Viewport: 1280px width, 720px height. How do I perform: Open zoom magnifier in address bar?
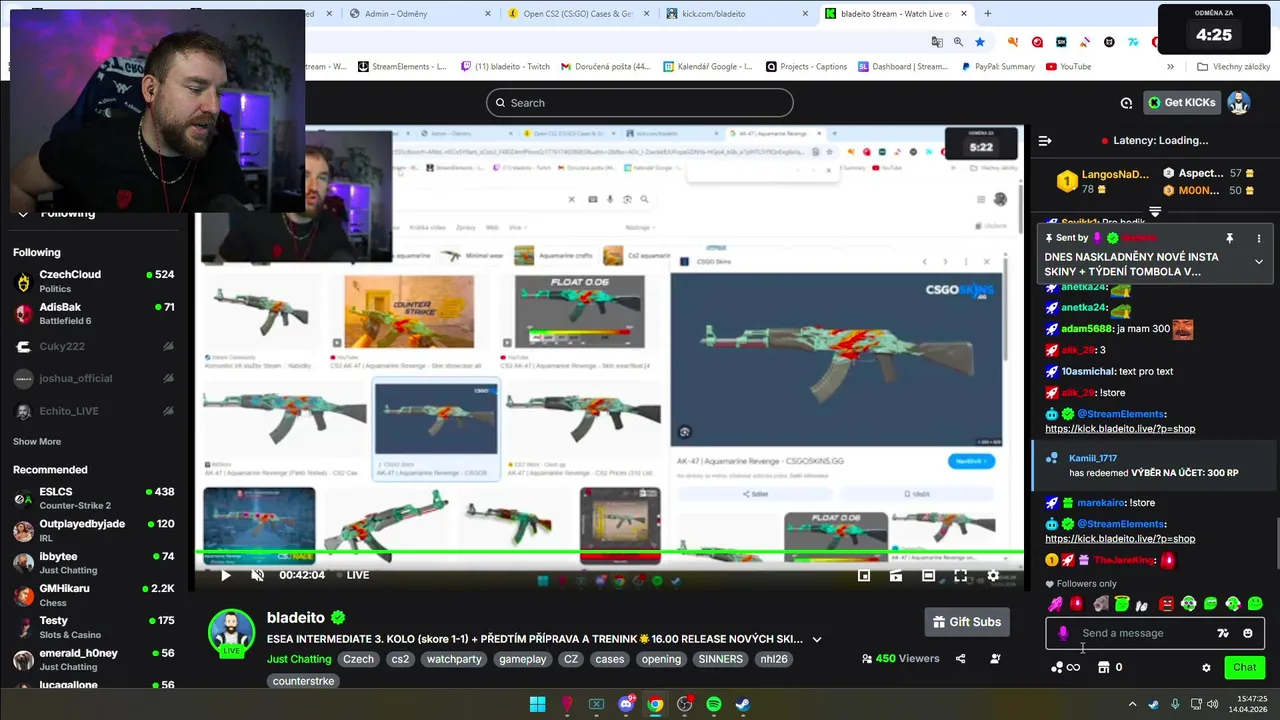tap(958, 42)
